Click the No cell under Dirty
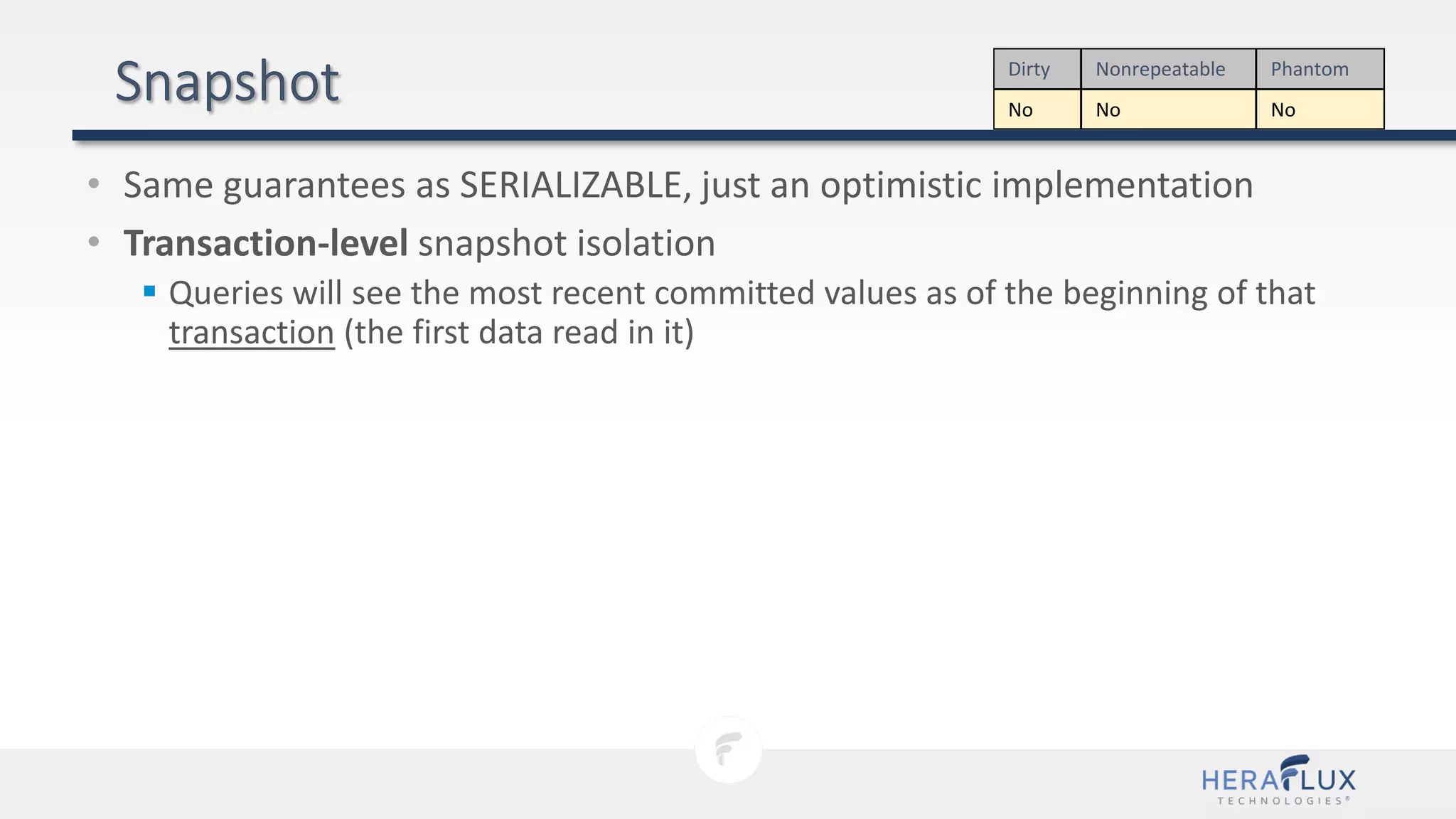 1036,109
